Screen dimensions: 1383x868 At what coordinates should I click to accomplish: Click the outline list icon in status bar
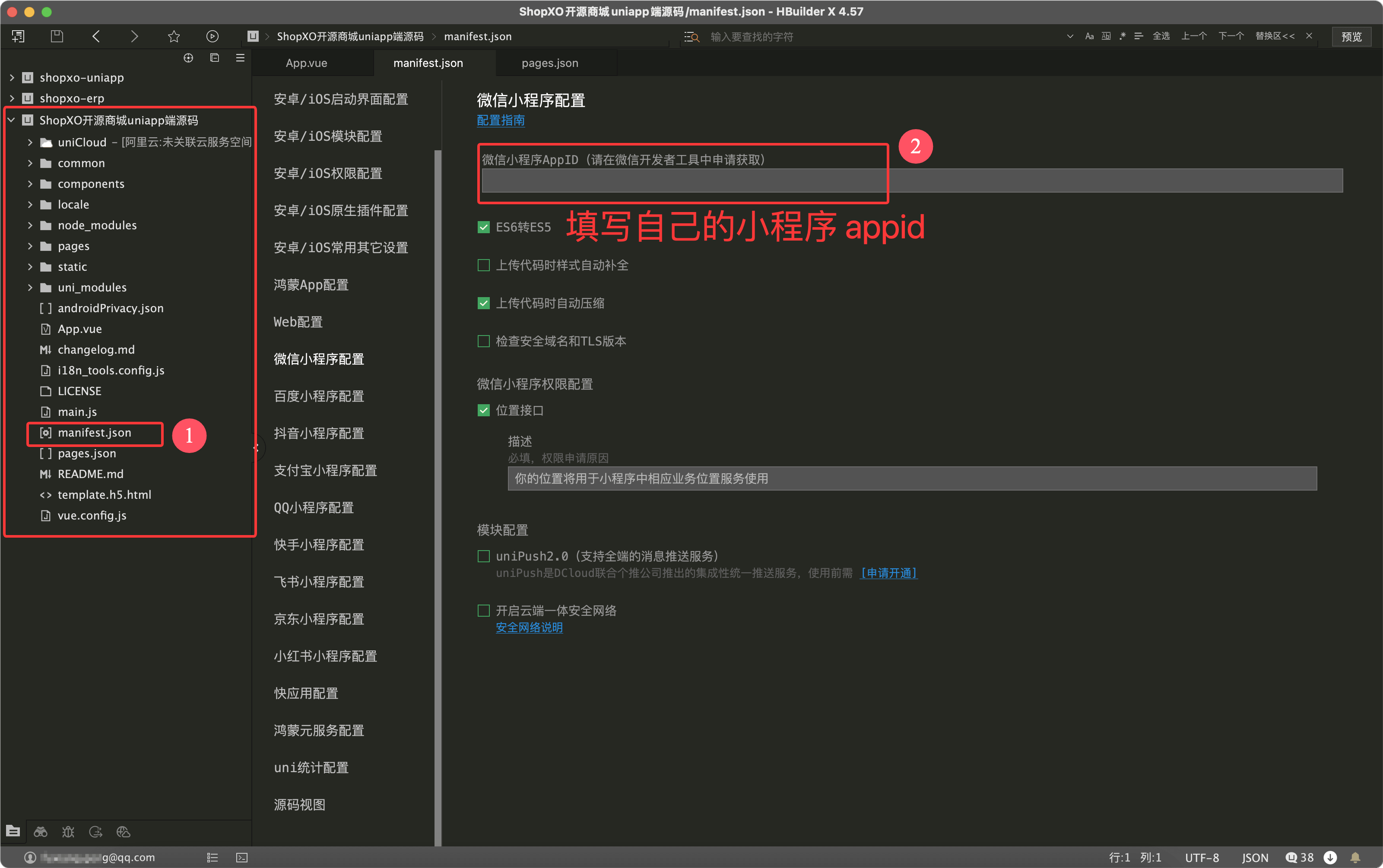[213, 857]
